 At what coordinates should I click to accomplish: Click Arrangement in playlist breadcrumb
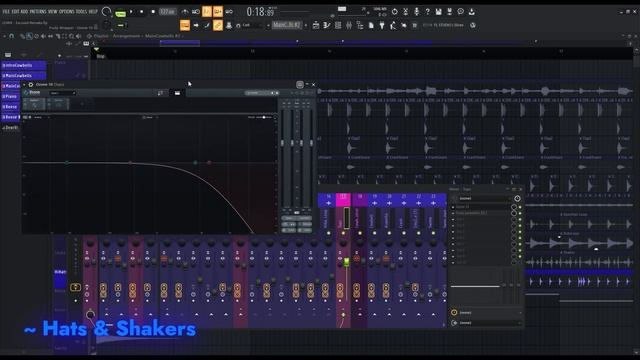point(126,36)
